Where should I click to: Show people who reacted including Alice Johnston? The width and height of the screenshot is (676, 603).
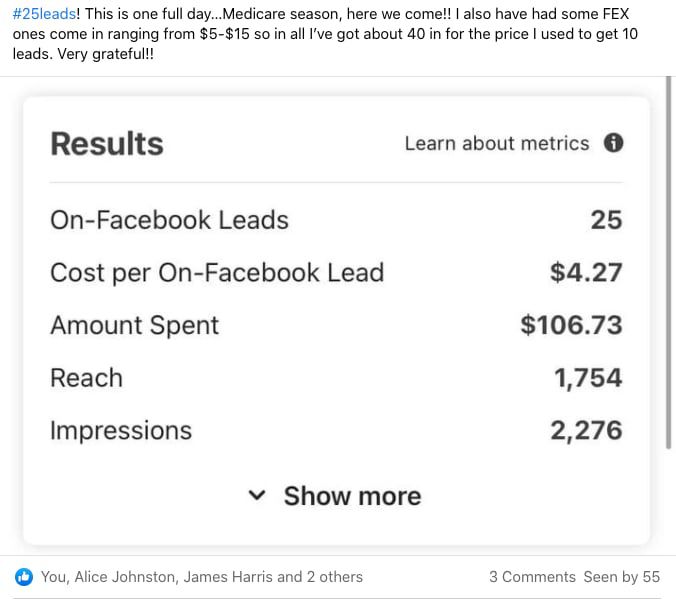(x=202, y=577)
